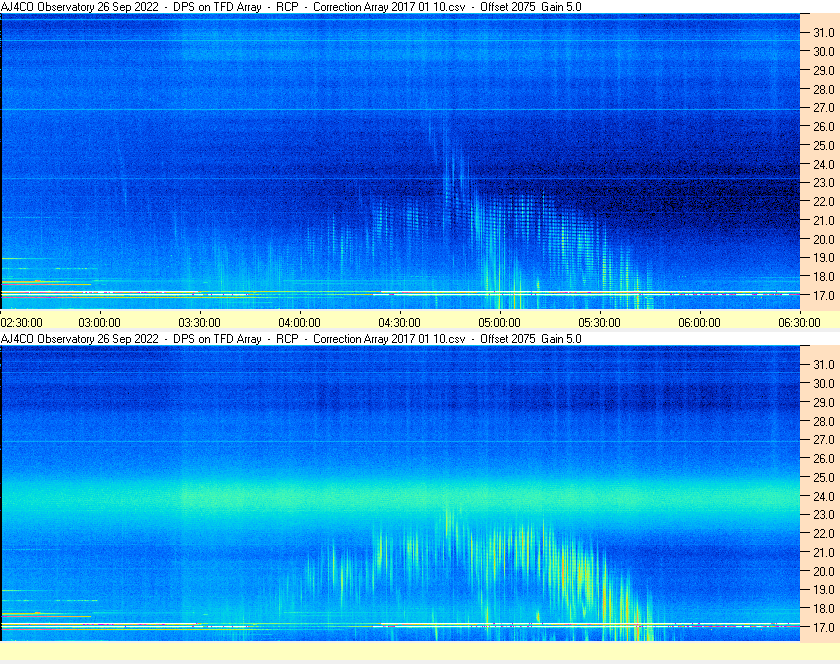Click the 19.0 label on lower spectrogram axis
This screenshot has width=840, height=664.
pyautogui.click(x=824, y=590)
